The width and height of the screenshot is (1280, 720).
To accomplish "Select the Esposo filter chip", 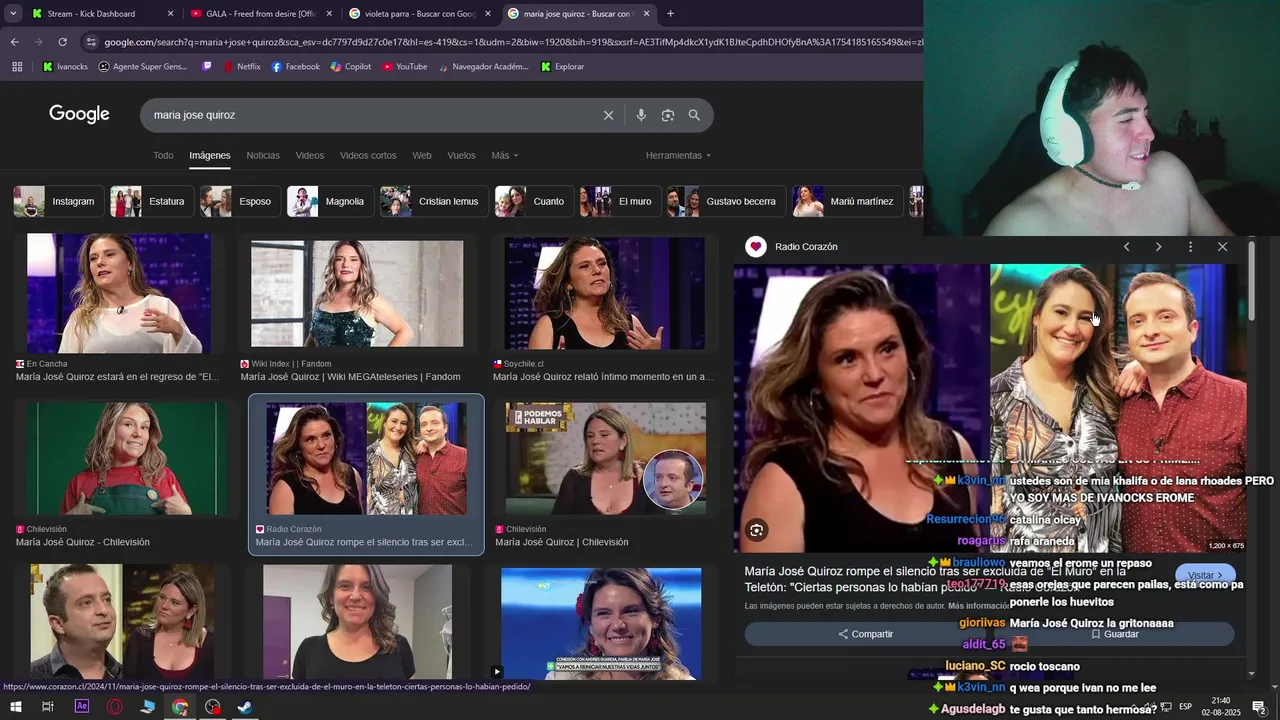I will tap(239, 201).
